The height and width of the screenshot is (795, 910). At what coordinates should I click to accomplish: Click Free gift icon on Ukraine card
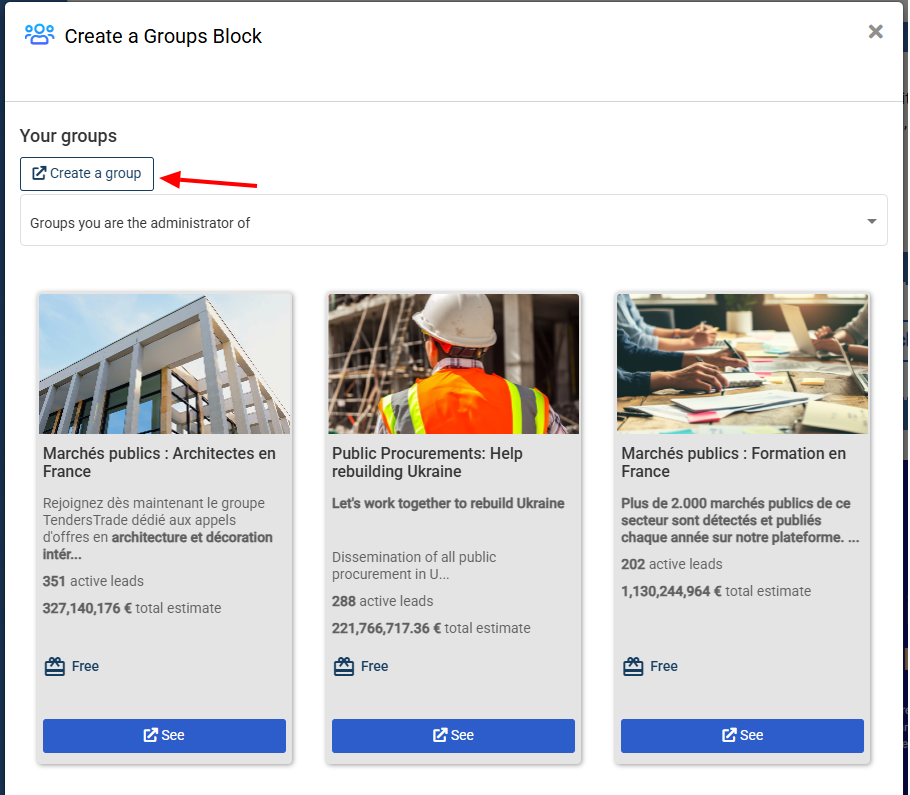click(x=344, y=666)
